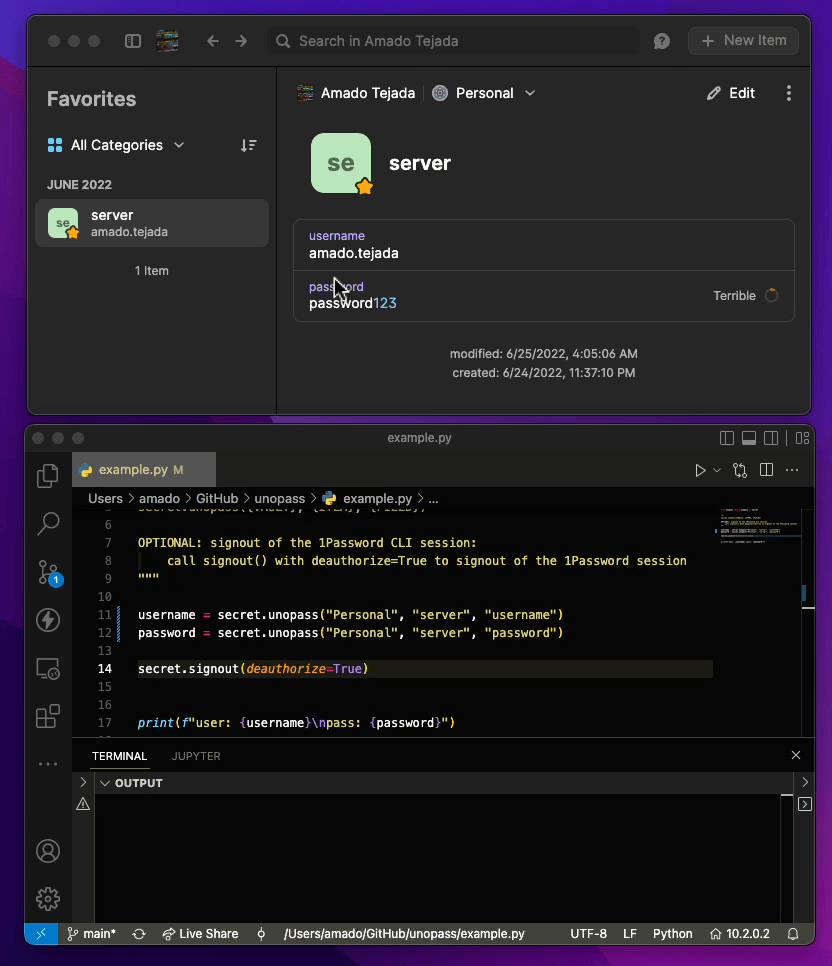
Task: Open the Manage gear icon
Action: coord(47,898)
